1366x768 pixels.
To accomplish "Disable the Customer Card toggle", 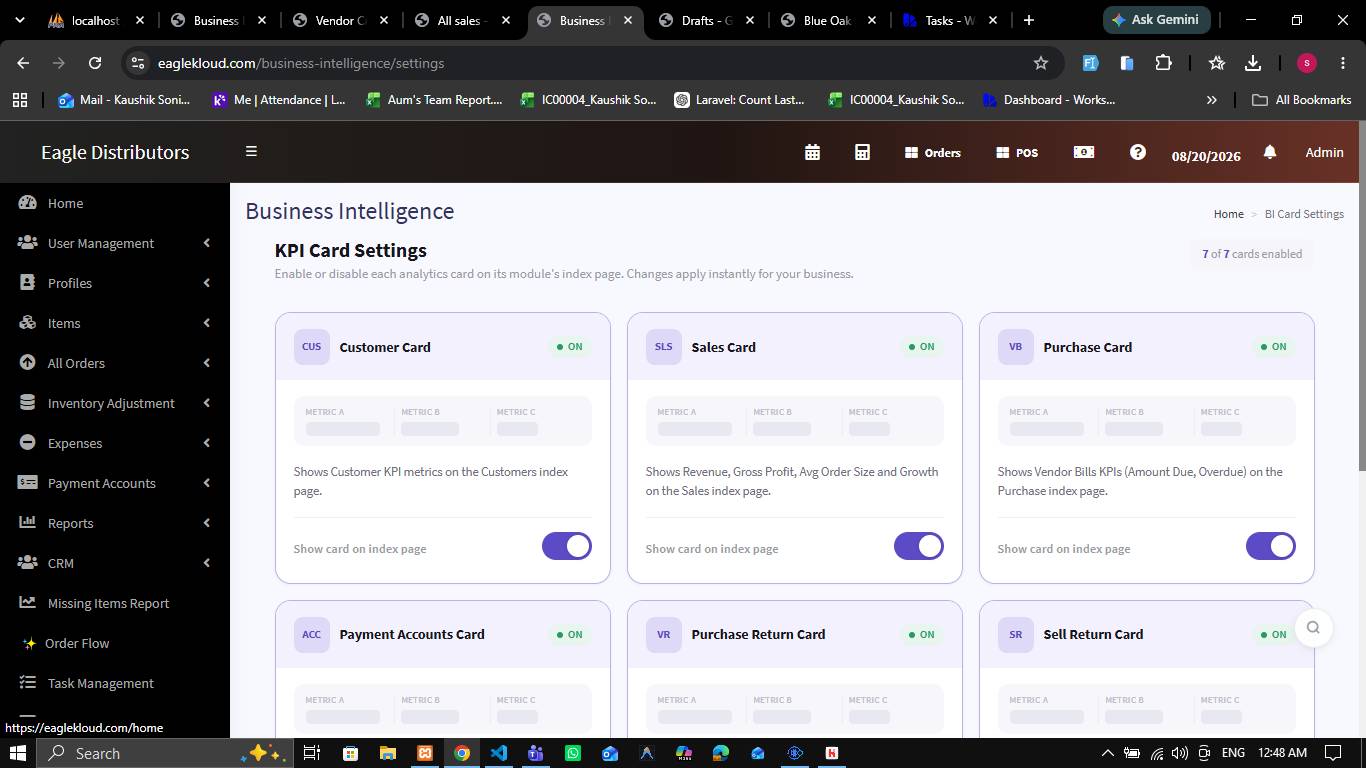I will tap(567, 546).
